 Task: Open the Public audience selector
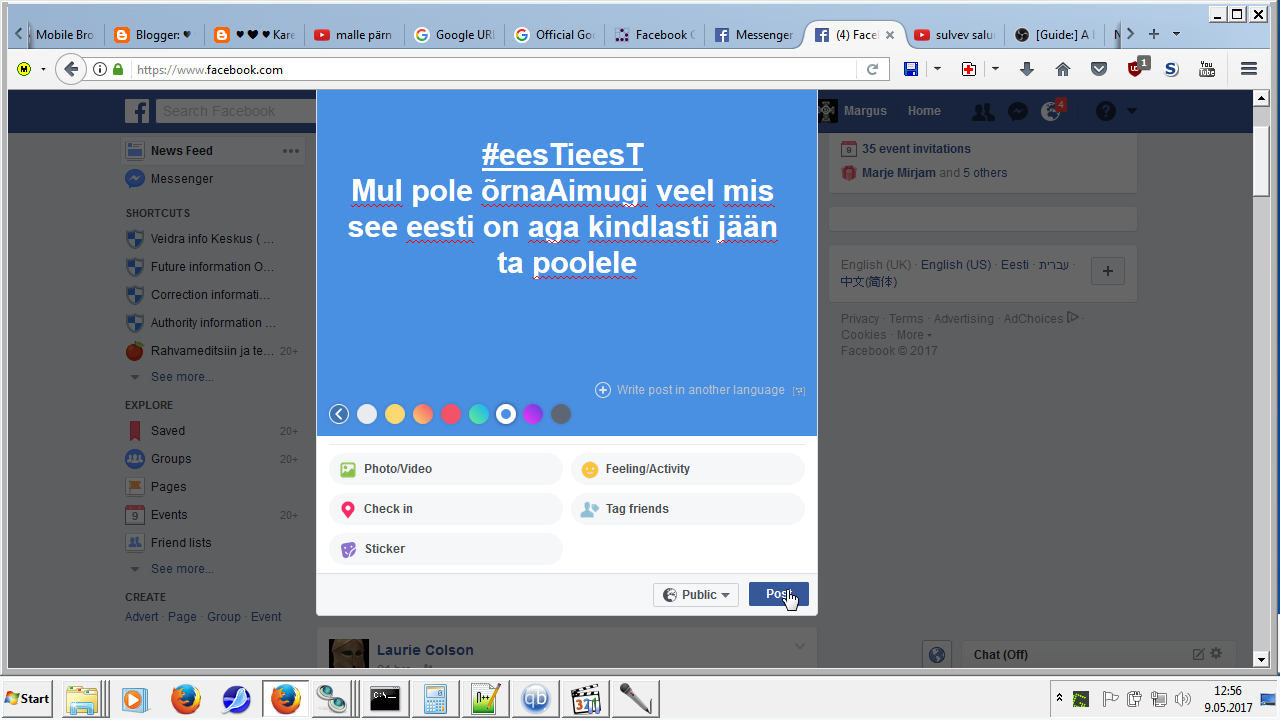tap(696, 595)
